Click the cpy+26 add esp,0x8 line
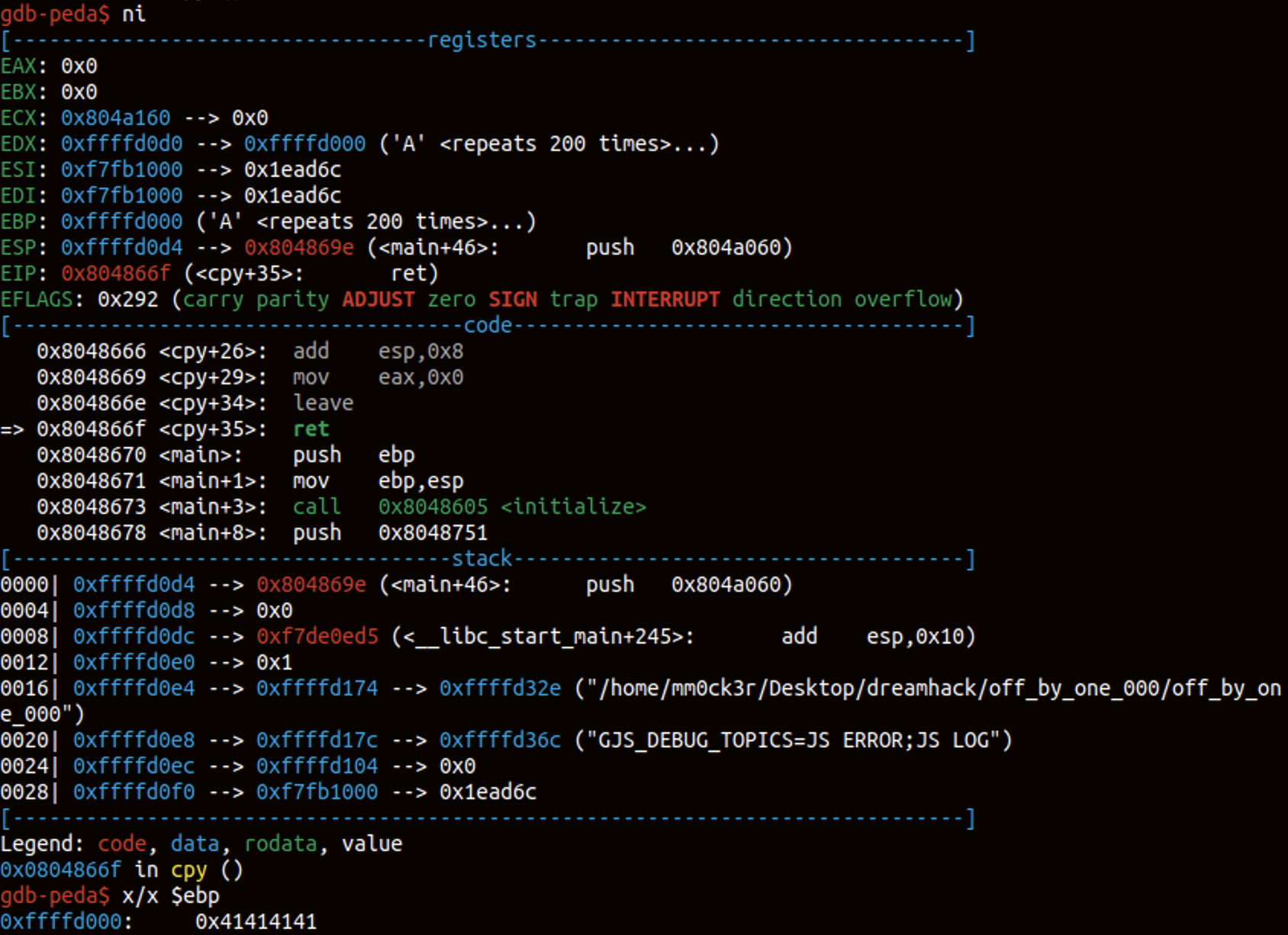Viewport: 1288px width, 935px height. click(x=250, y=352)
